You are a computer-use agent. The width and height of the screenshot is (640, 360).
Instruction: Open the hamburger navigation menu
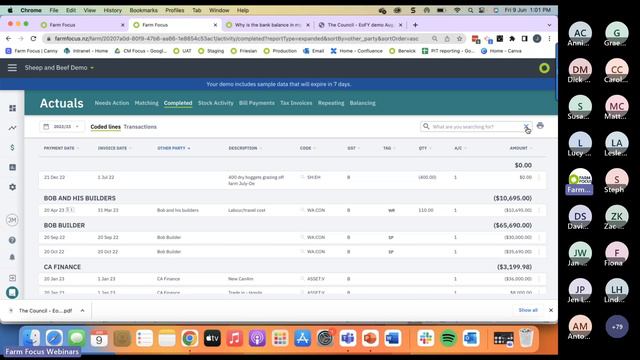coord(12,68)
